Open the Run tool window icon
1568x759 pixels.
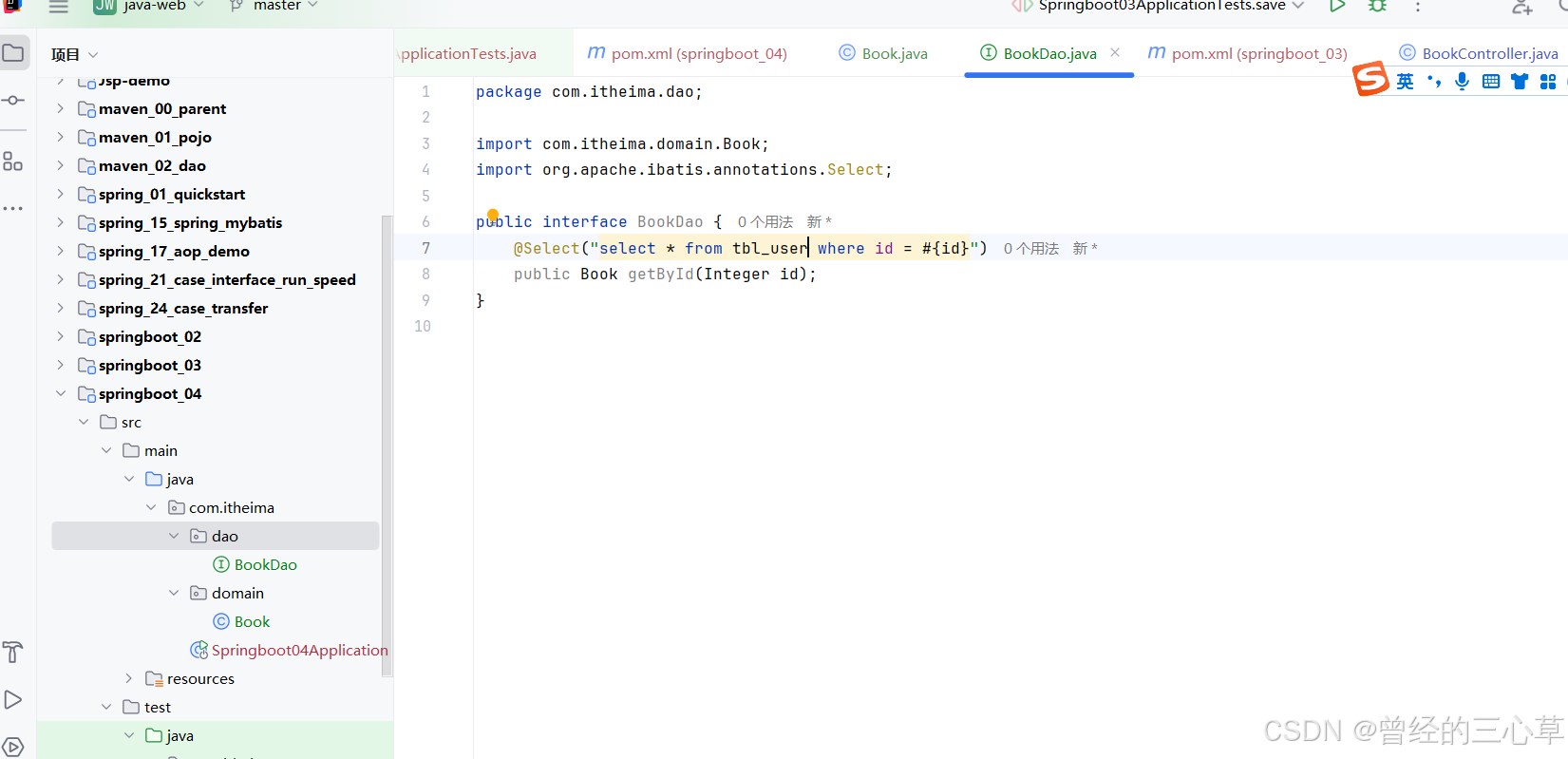(x=13, y=700)
